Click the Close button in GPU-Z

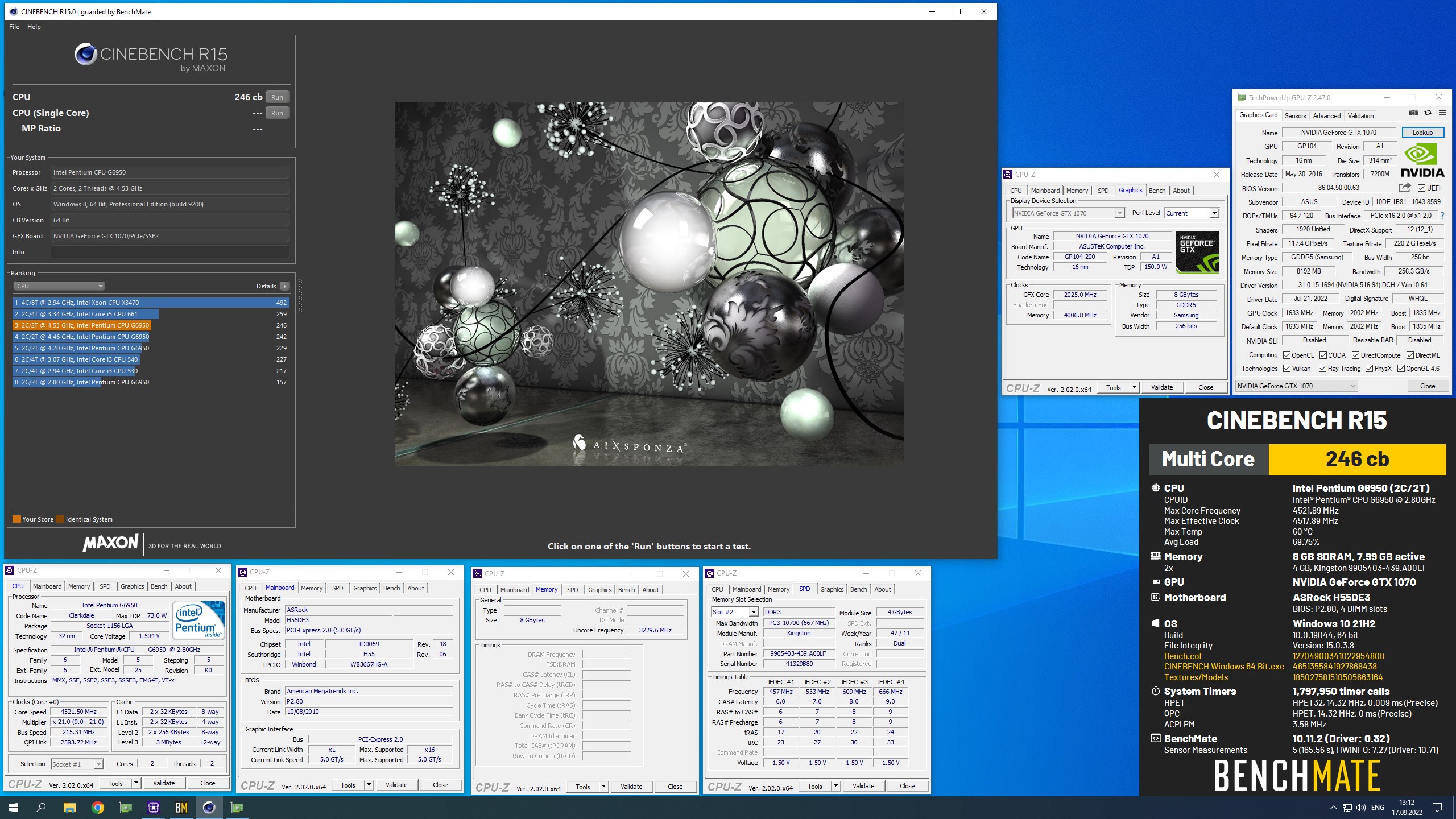click(x=1427, y=386)
